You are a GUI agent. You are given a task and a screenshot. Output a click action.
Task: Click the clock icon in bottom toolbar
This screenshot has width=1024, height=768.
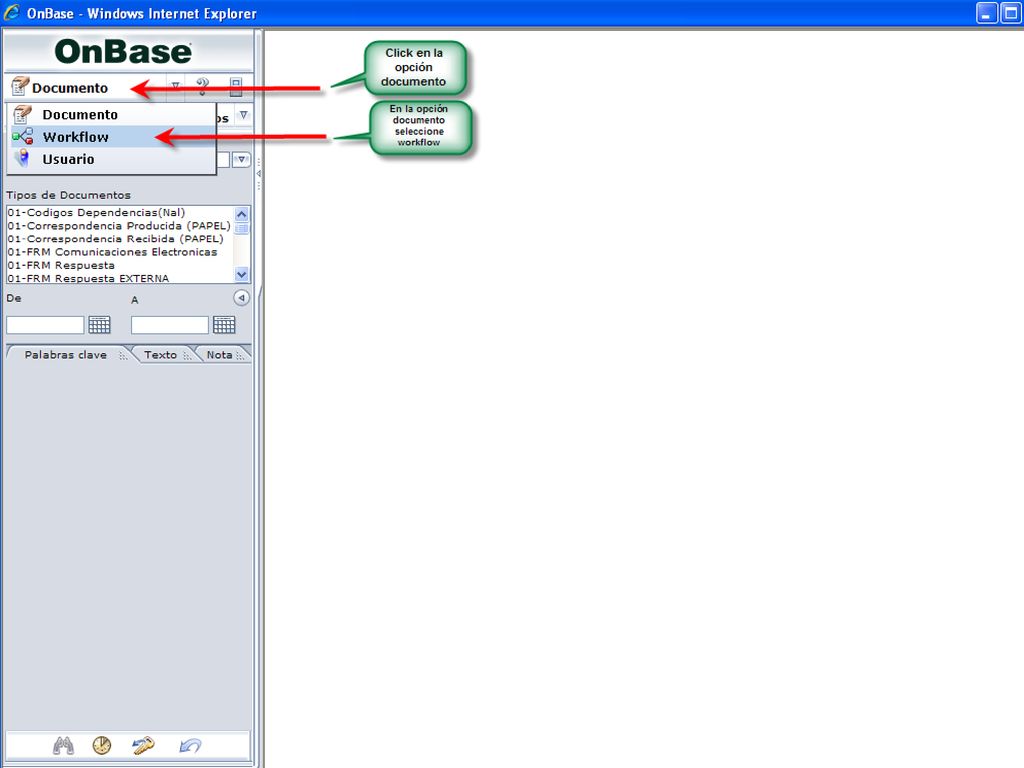click(102, 745)
